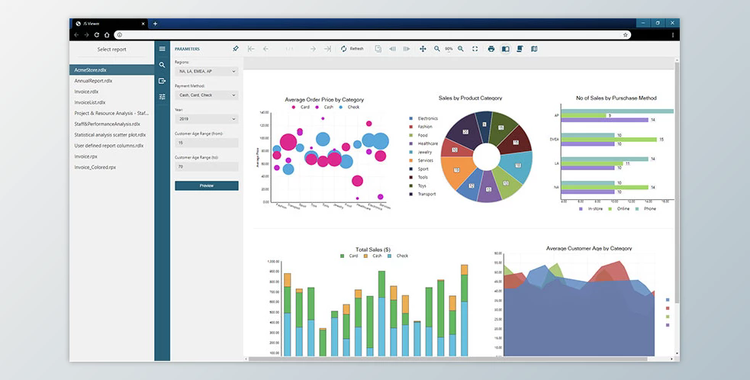The width and height of the screenshot is (750, 380).
Task: Switch to galley view mode
Action: [x=534, y=49]
